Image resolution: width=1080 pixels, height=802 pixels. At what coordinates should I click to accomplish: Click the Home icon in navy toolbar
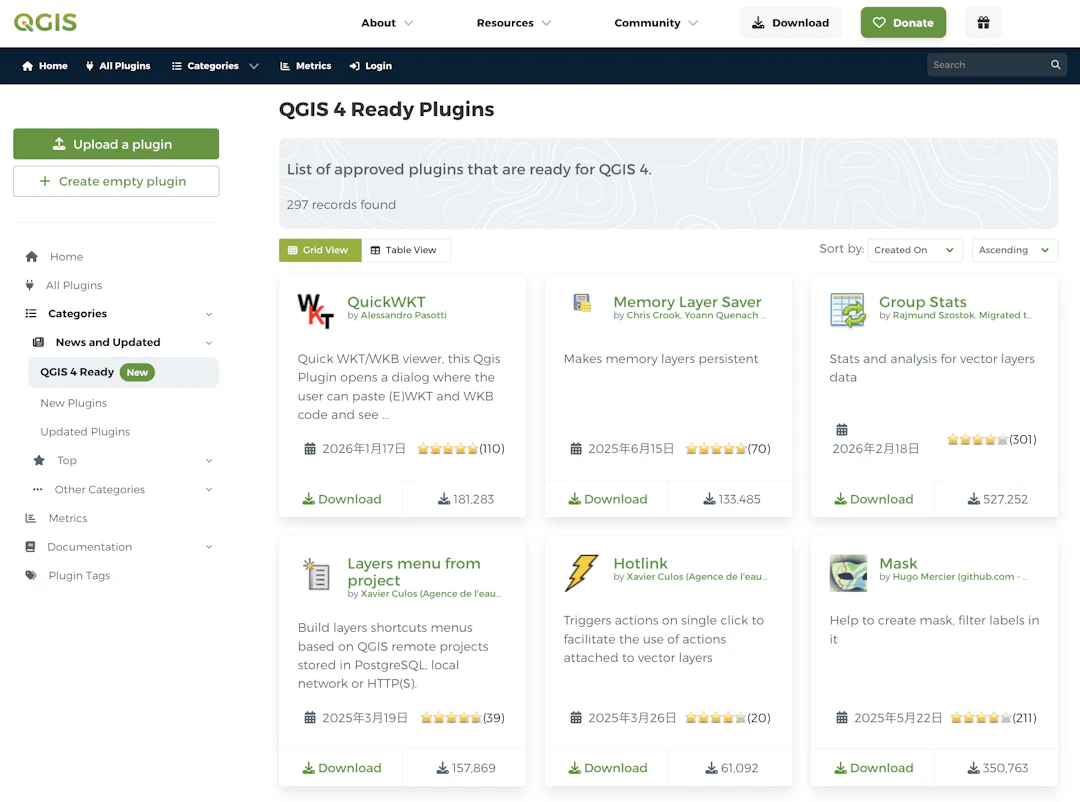(28, 66)
